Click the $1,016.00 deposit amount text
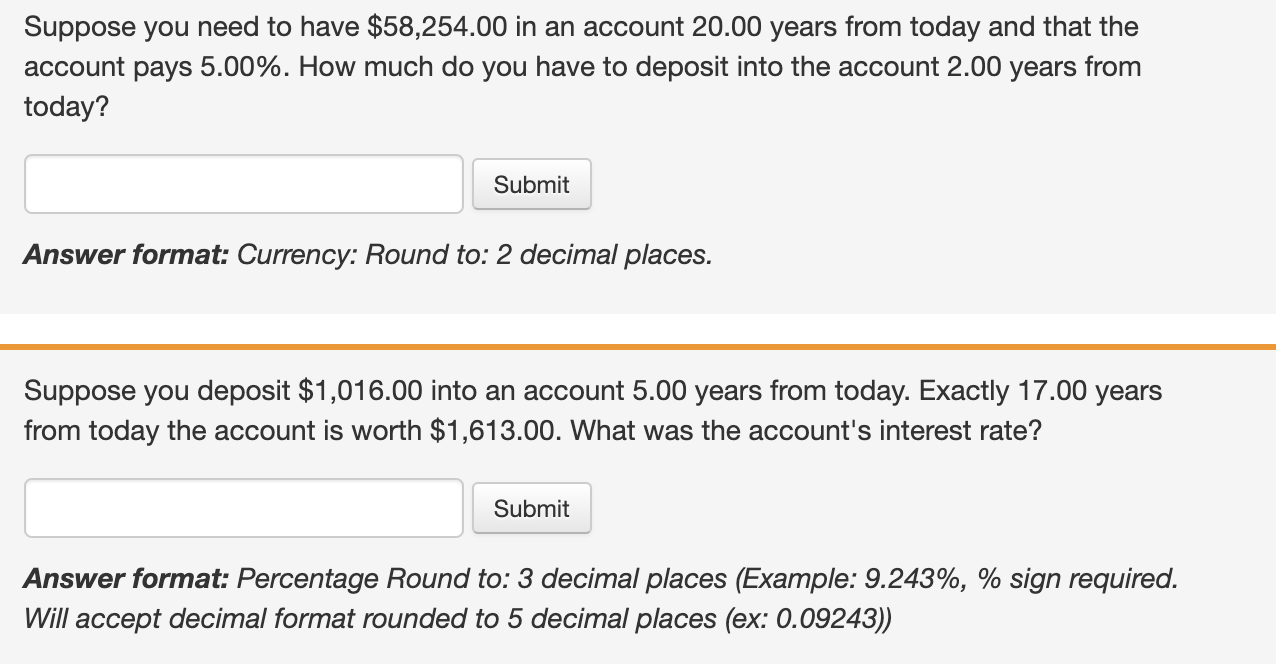The width and height of the screenshot is (1276, 664). click(x=360, y=391)
